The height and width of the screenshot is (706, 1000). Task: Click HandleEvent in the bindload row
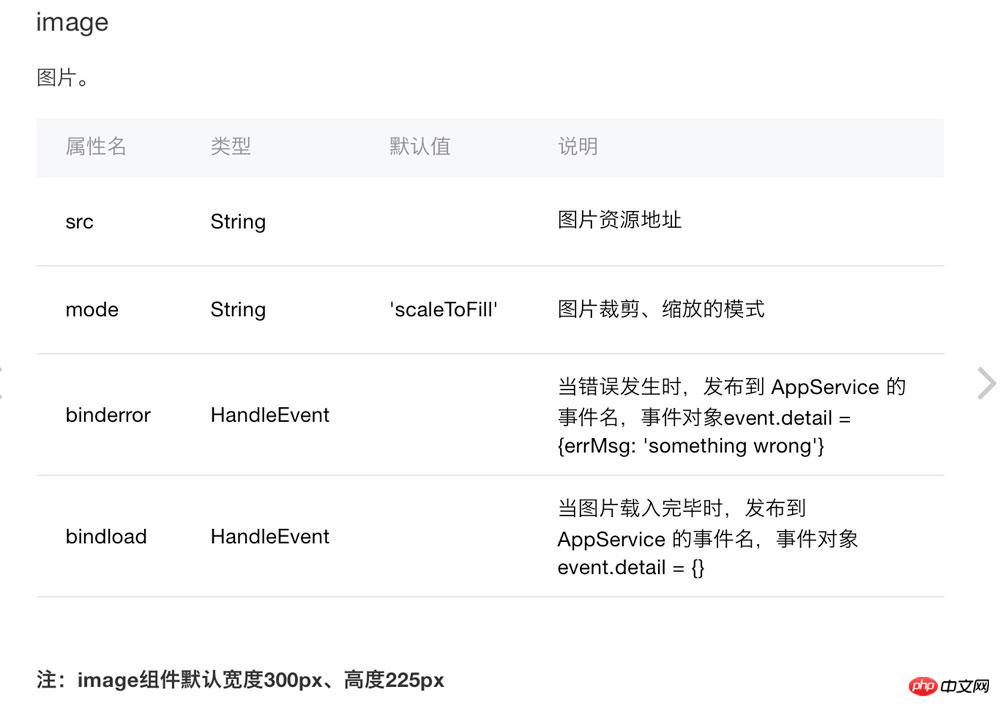[x=270, y=537]
